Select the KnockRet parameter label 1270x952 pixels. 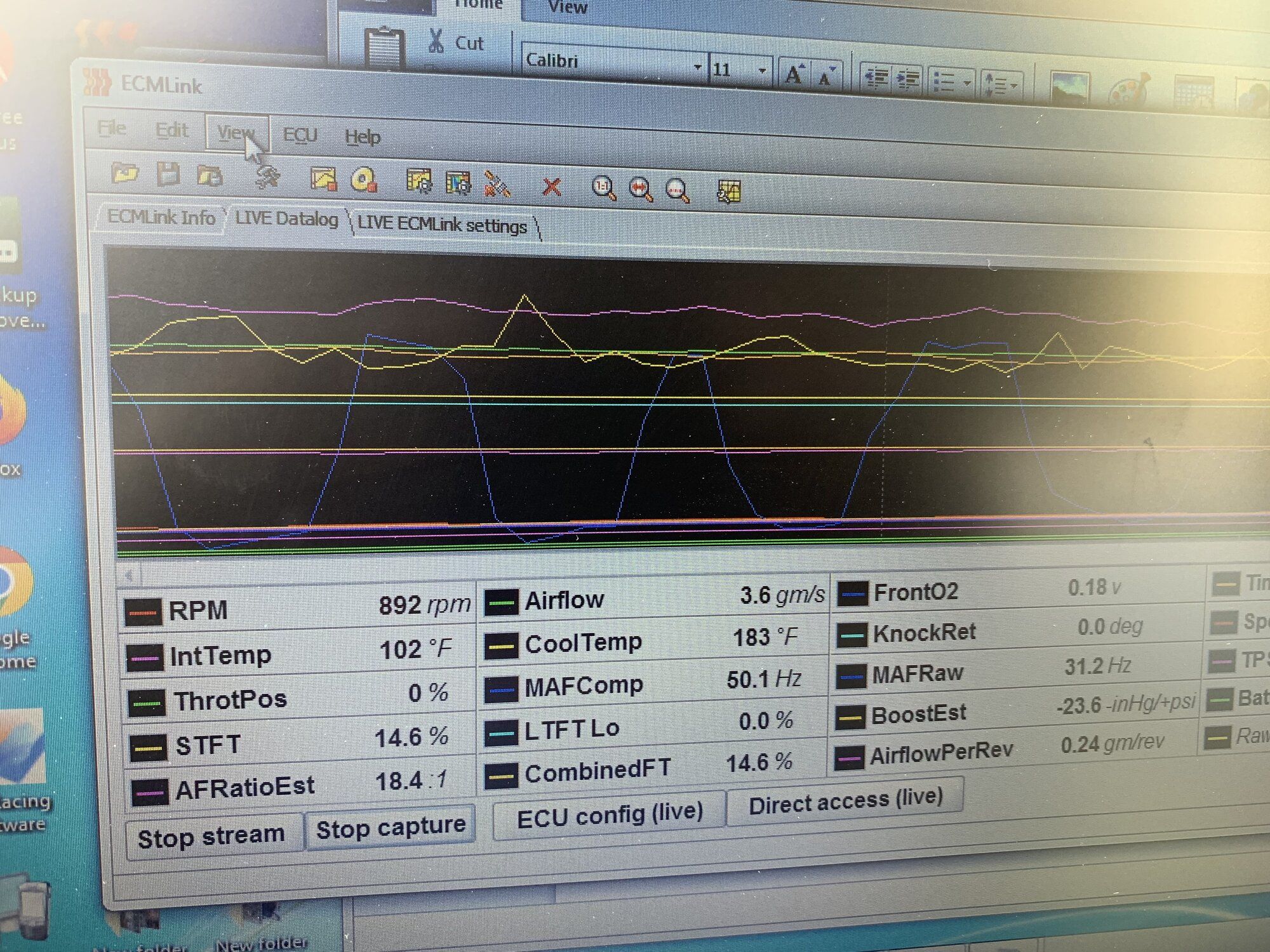tap(924, 633)
